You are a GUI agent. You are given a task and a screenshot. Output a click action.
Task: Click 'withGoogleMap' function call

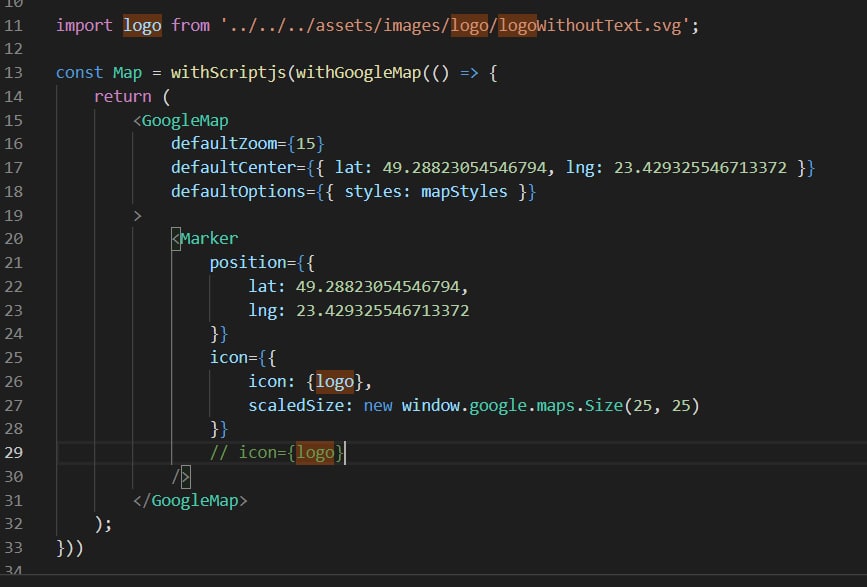coord(358,73)
